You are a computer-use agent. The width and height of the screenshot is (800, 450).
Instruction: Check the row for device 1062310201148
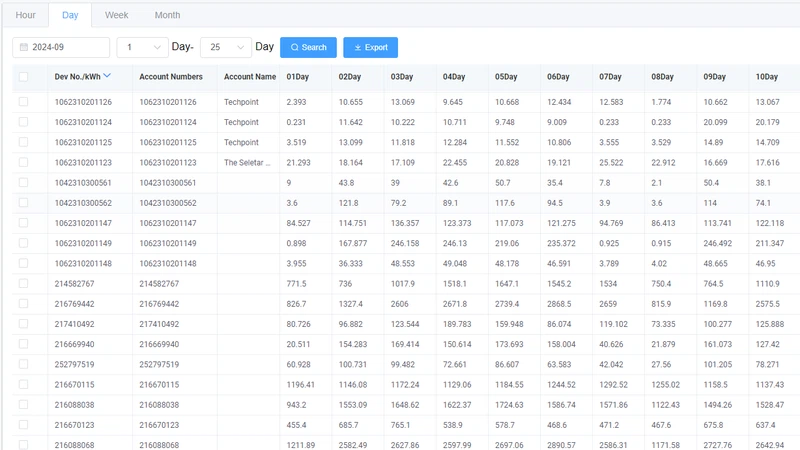click(x=23, y=263)
